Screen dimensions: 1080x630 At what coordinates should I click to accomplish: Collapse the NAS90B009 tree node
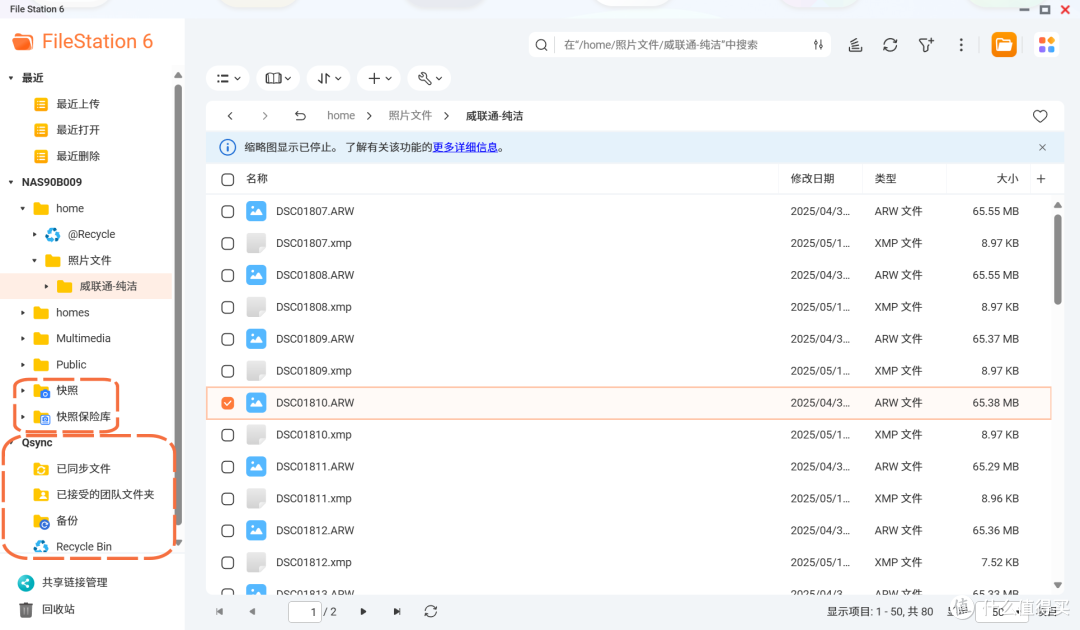(x=11, y=182)
